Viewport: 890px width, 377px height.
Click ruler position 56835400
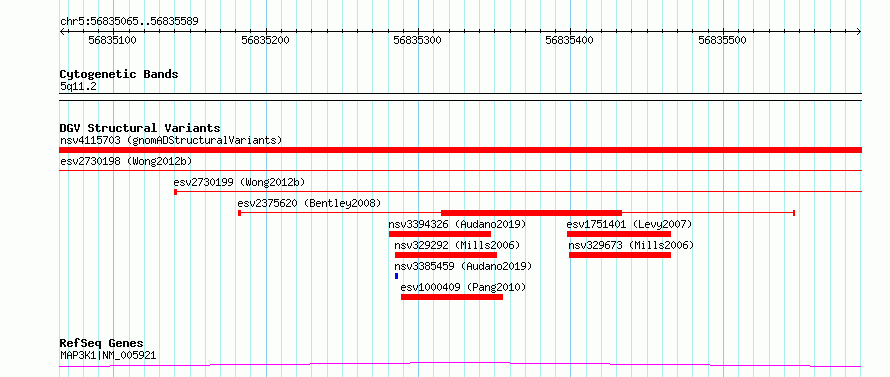(x=570, y=40)
